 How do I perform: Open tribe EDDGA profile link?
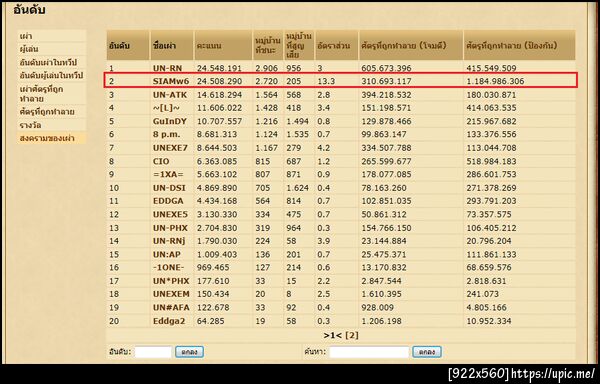pos(168,201)
